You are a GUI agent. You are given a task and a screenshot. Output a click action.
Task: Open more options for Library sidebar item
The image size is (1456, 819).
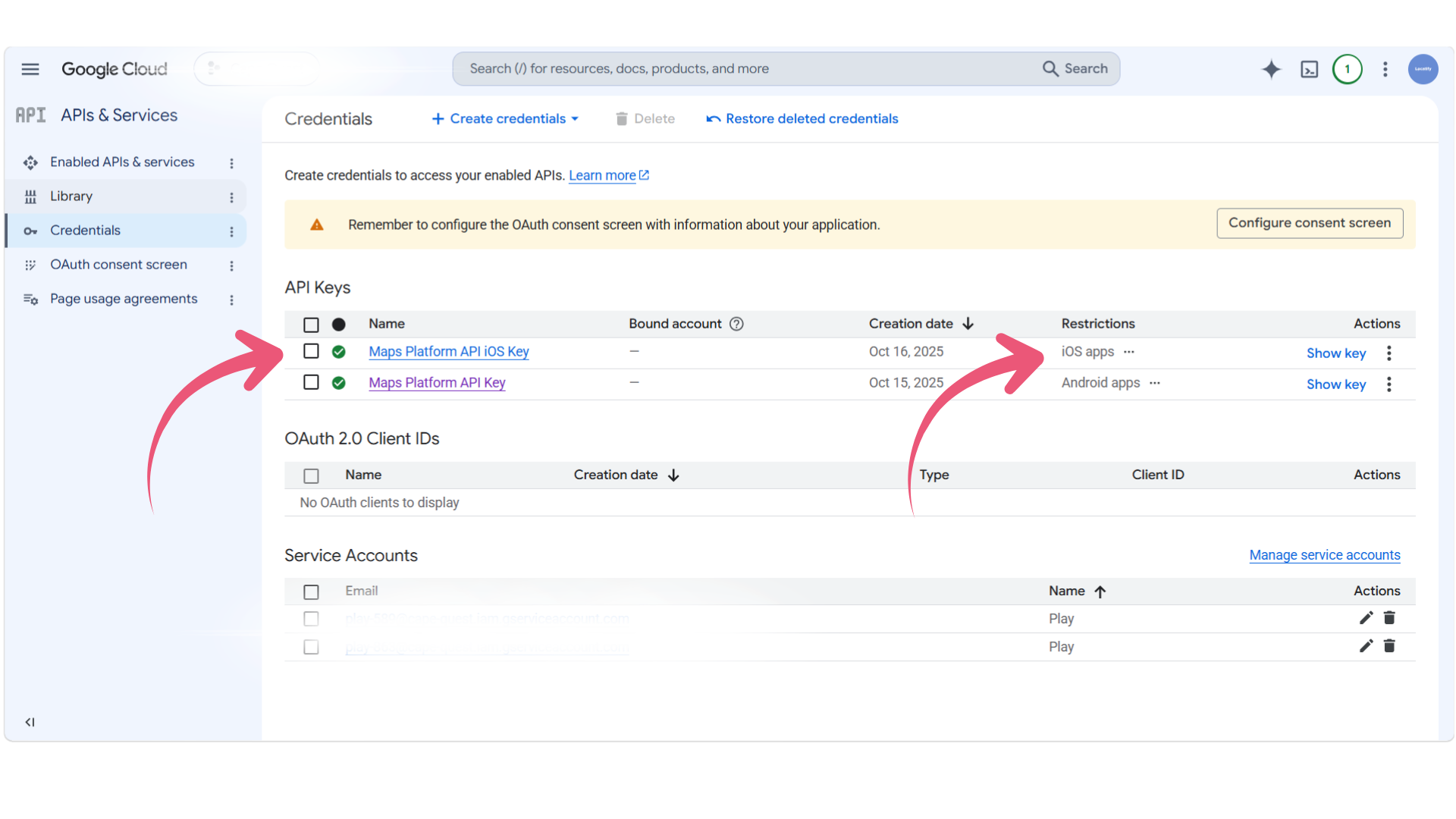click(x=231, y=197)
